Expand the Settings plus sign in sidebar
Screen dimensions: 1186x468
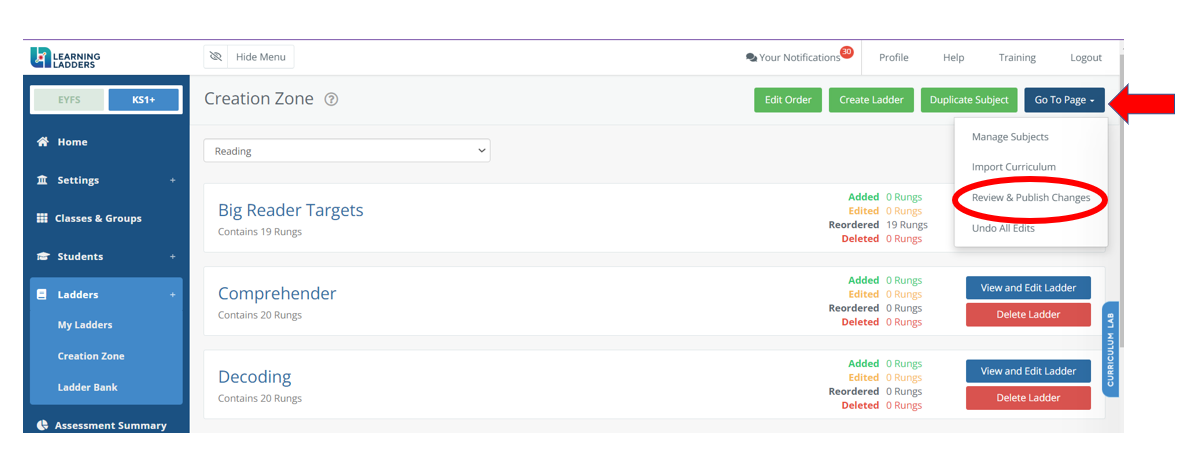[172, 181]
